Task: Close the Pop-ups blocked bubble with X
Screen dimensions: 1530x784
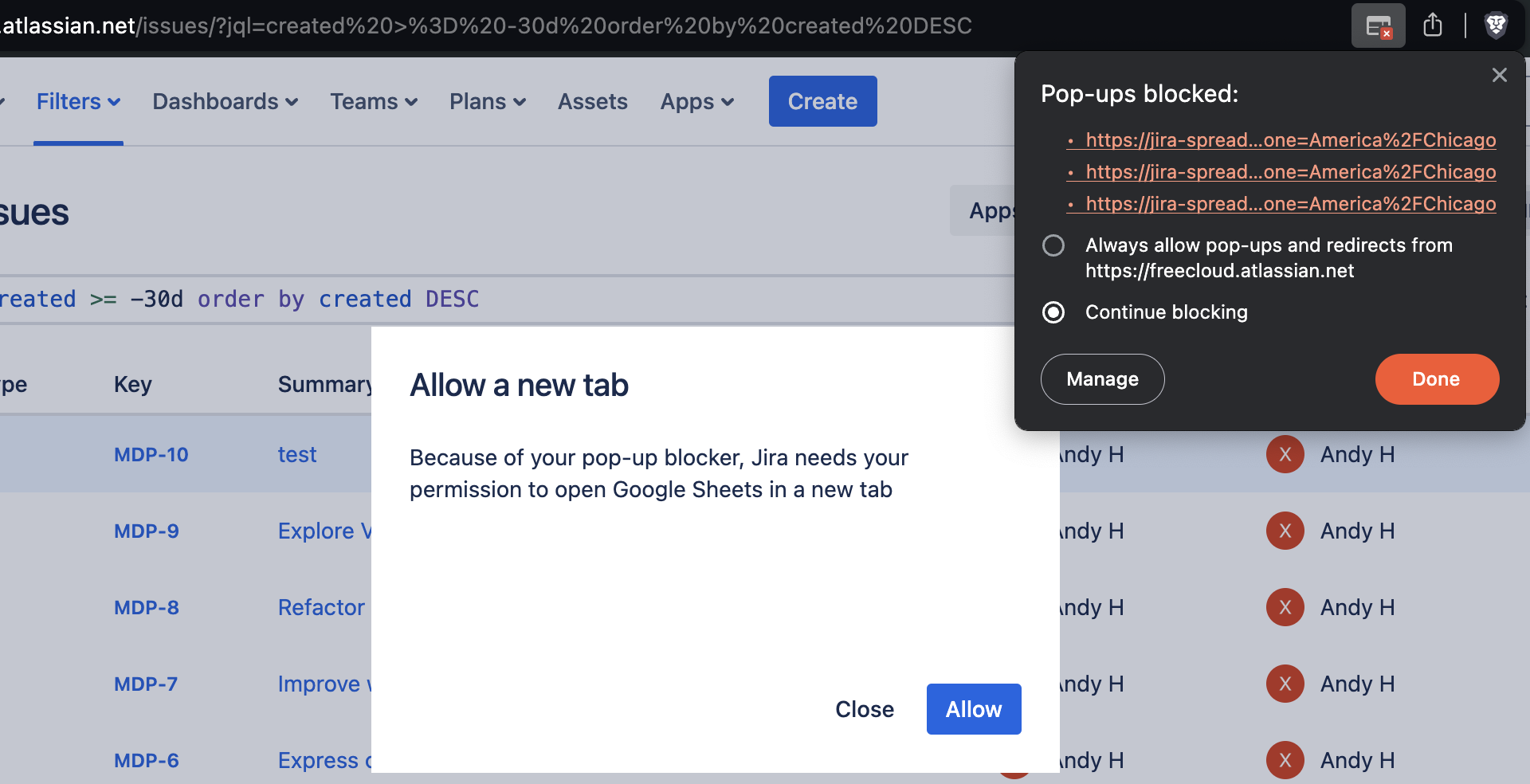Action: tap(1499, 75)
